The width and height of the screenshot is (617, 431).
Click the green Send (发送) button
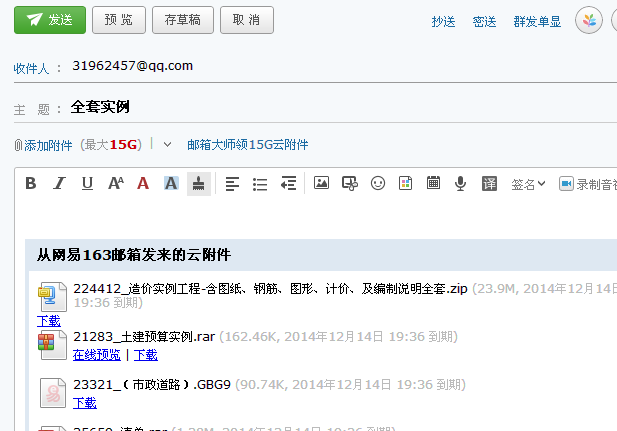50,20
